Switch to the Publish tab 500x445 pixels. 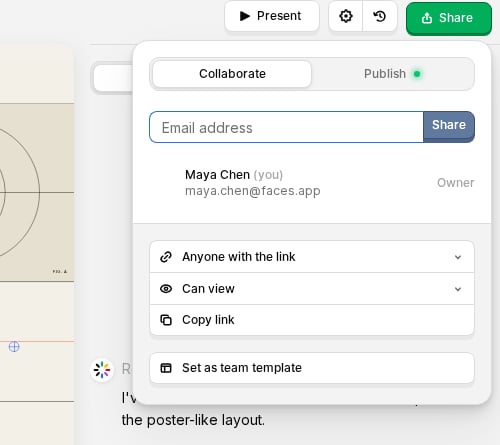tap(393, 74)
